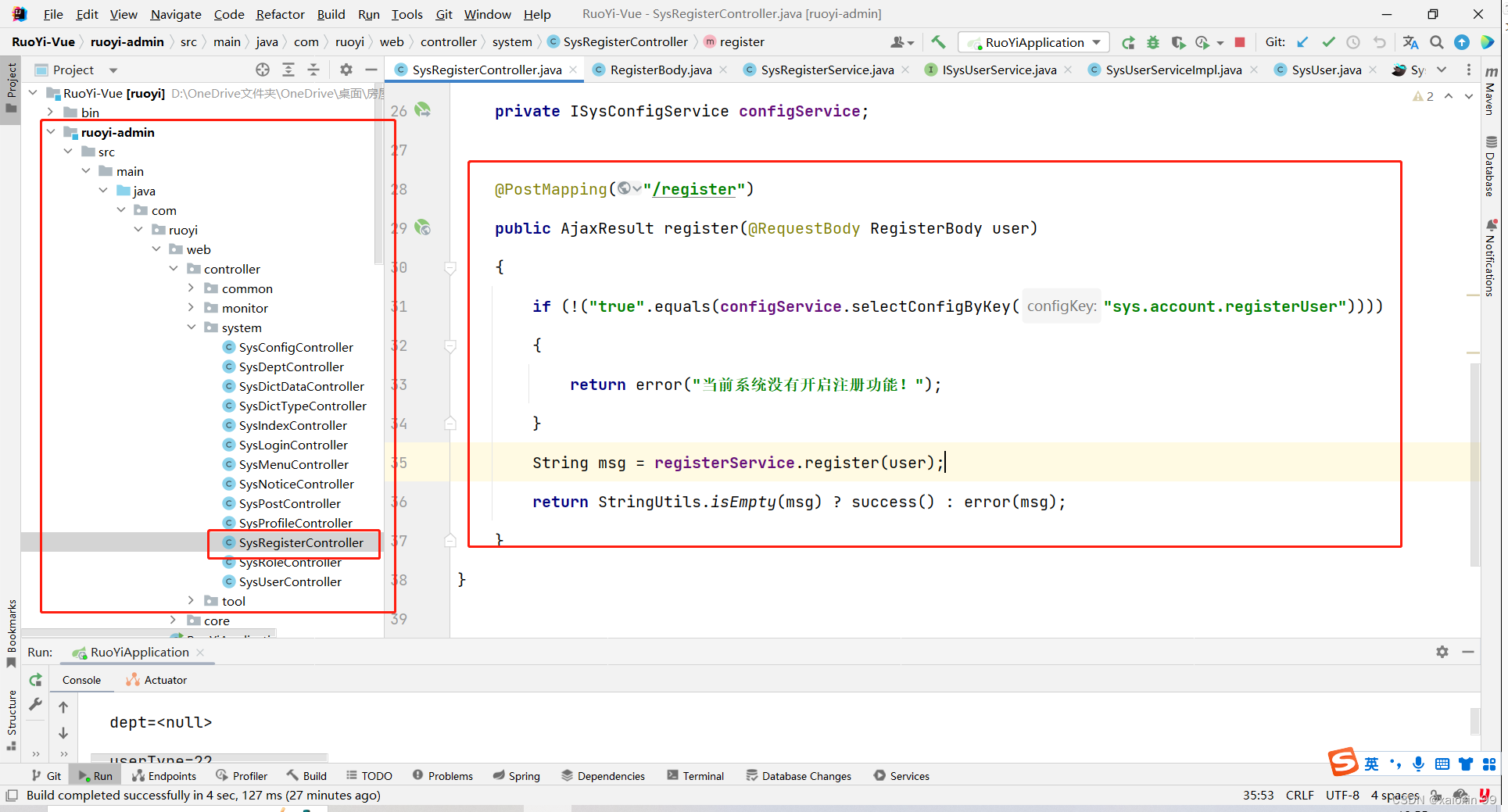Hide the Run tool window
This screenshot has width=1508, height=812.
point(1468,652)
